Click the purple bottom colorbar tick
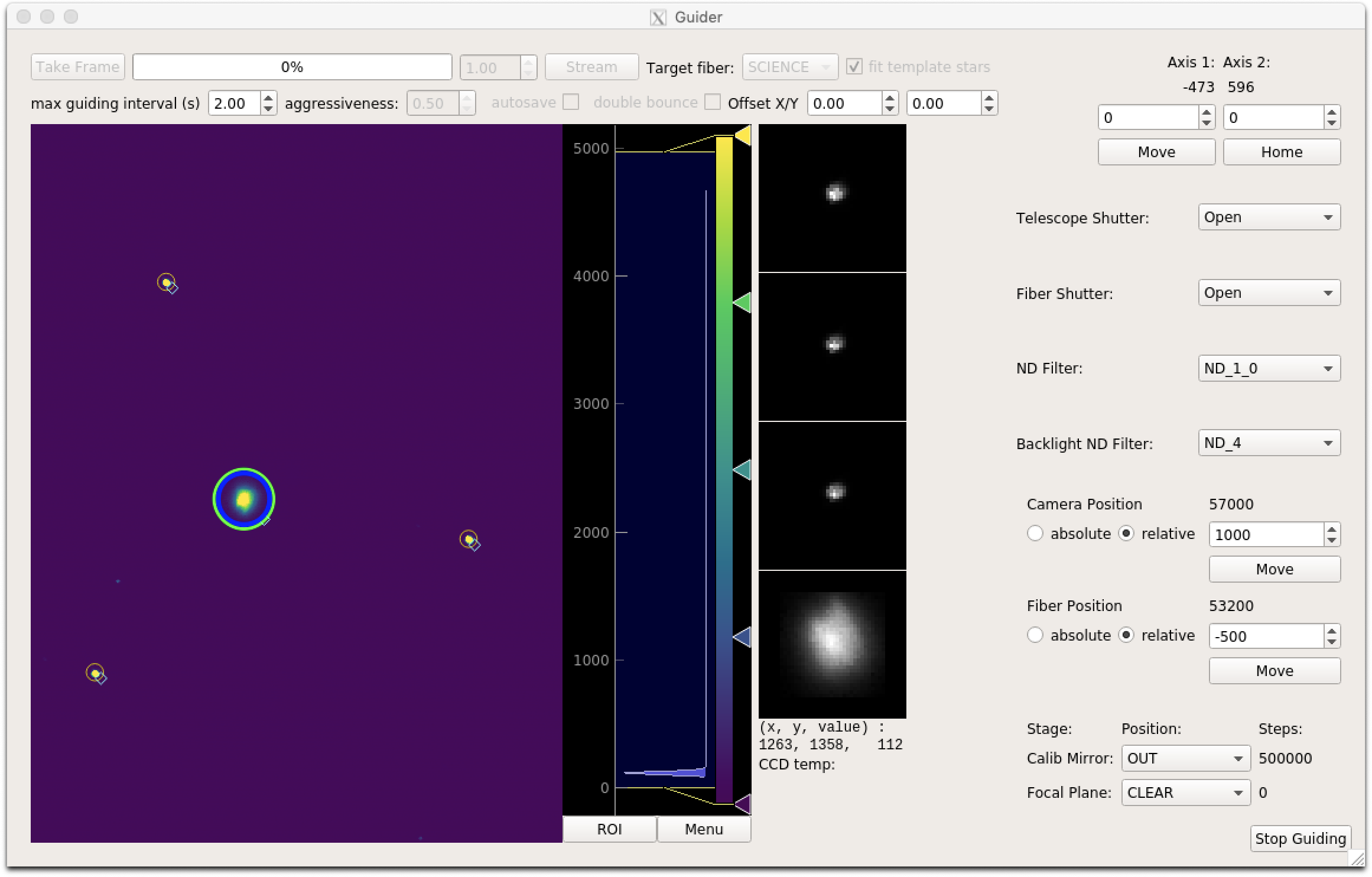This screenshot has width=1372, height=877. pos(743,804)
